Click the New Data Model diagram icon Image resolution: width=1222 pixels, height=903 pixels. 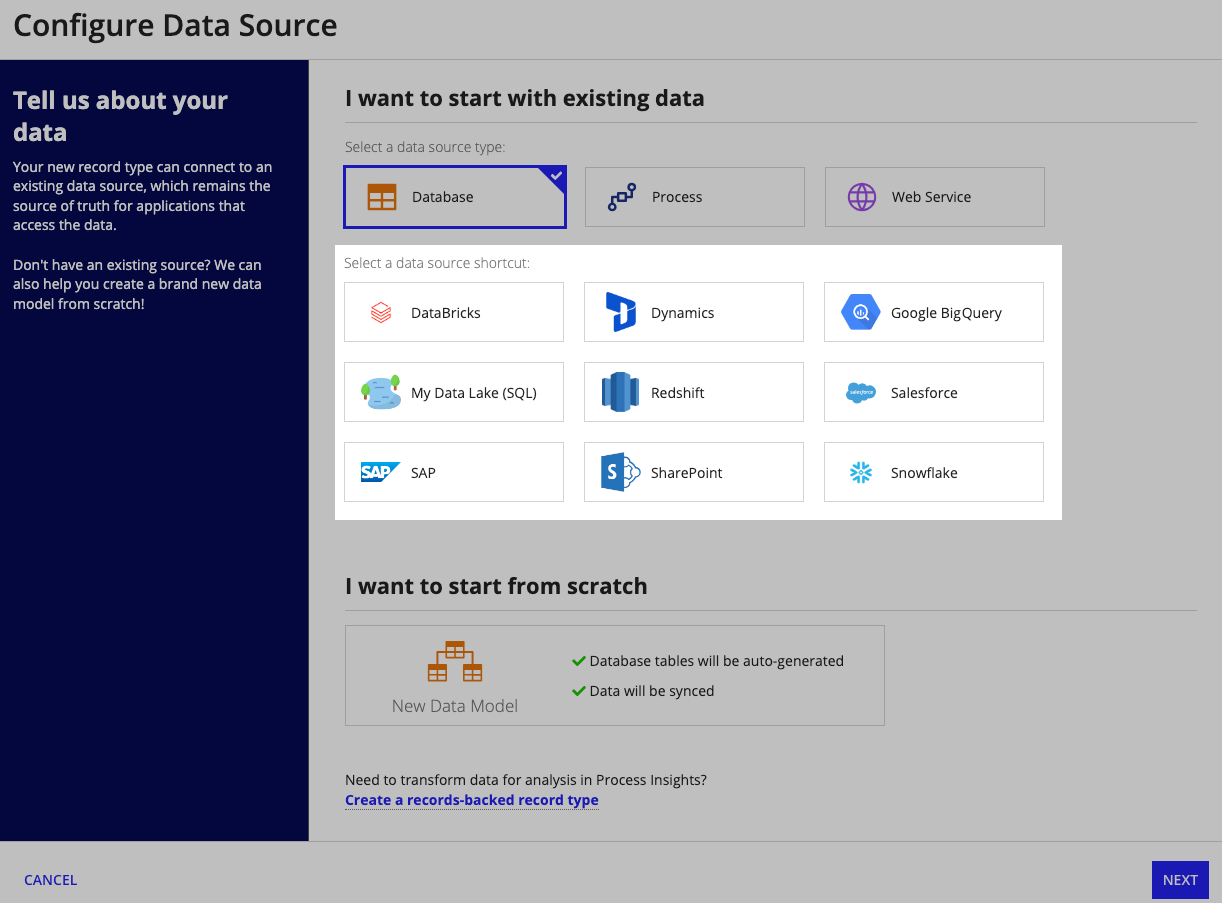click(455, 662)
